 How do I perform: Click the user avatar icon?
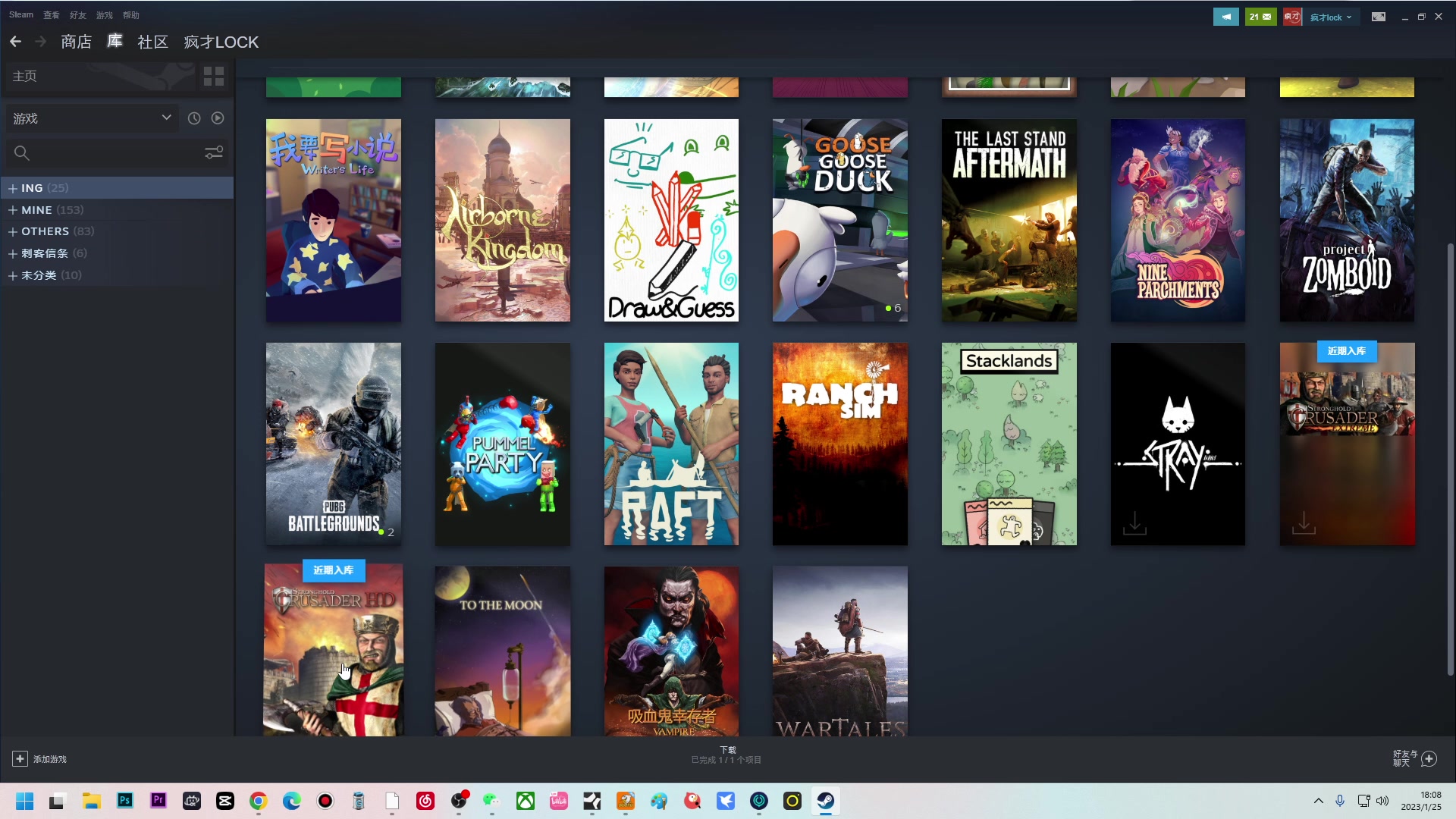coord(1292,17)
